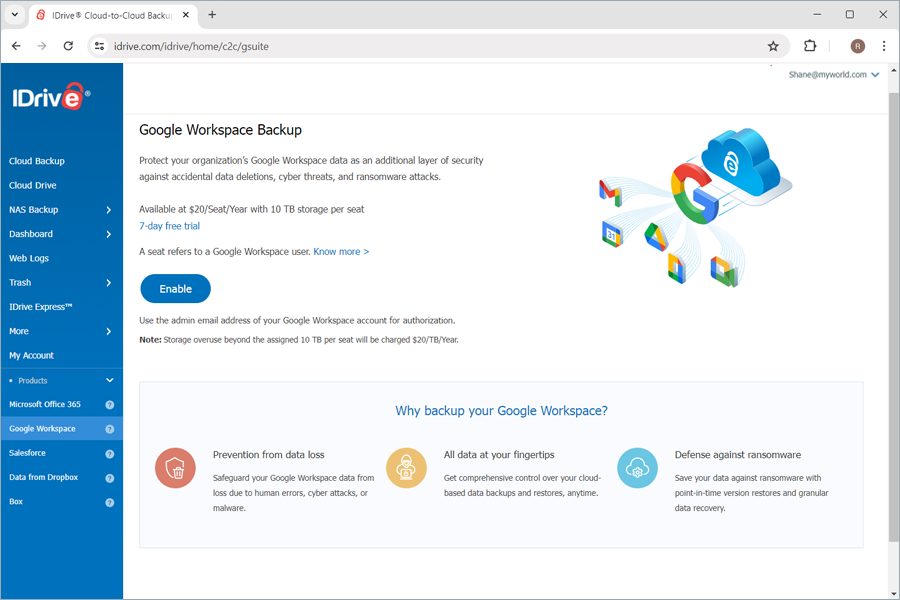Click the Google Drive icon in the illustration
The width and height of the screenshot is (900, 600).
655,237
